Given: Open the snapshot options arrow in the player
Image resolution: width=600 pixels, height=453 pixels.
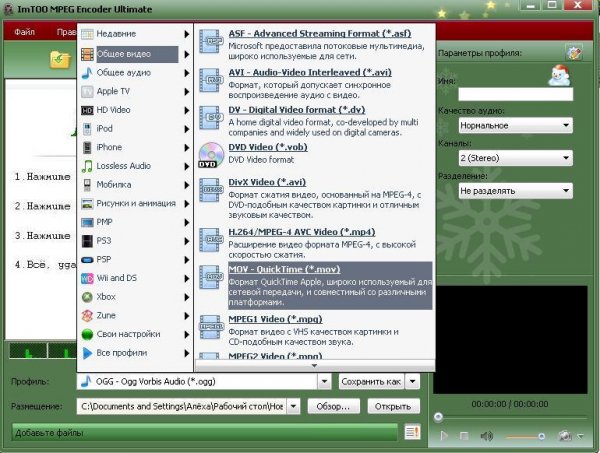Looking at the screenshot, I should coord(580,436).
